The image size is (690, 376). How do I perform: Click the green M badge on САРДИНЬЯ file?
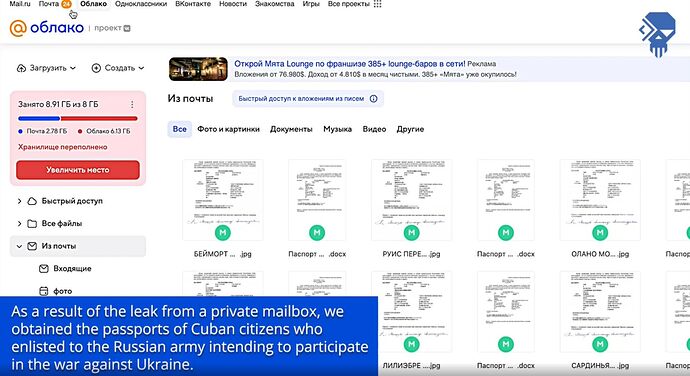600,344
